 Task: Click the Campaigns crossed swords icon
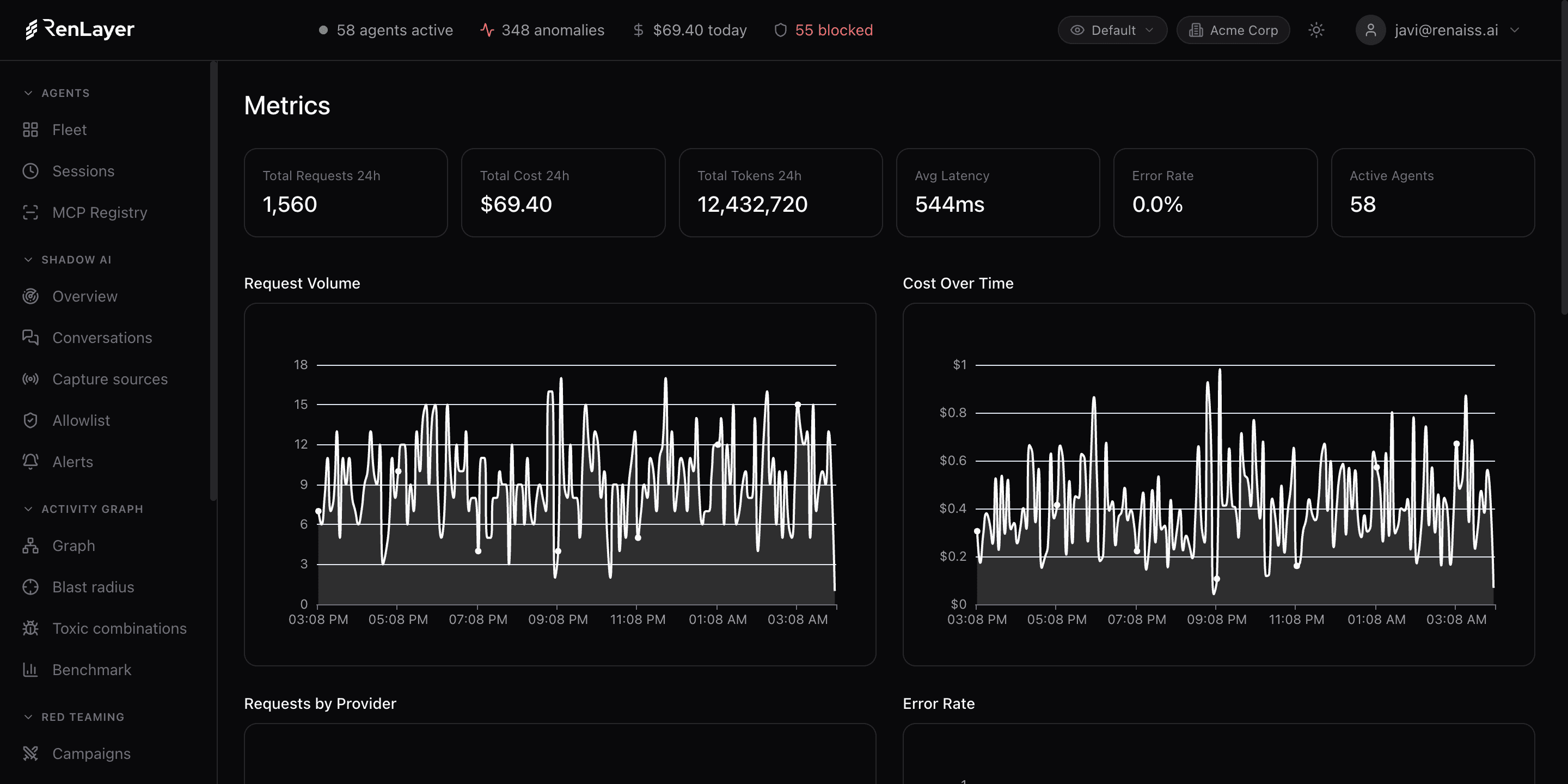[x=30, y=754]
